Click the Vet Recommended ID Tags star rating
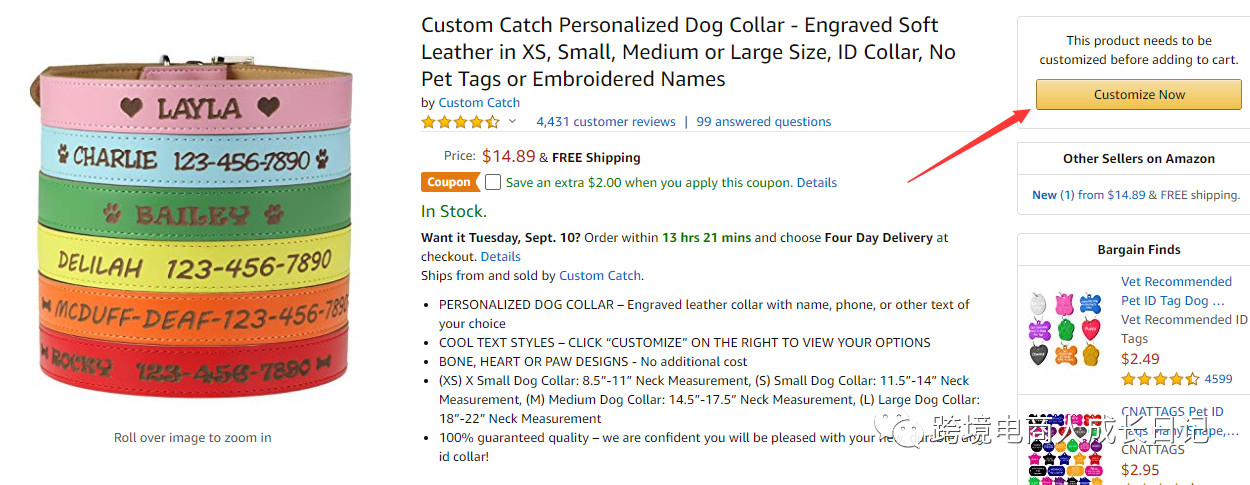This screenshot has width=1250, height=485. tap(1160, 379)
